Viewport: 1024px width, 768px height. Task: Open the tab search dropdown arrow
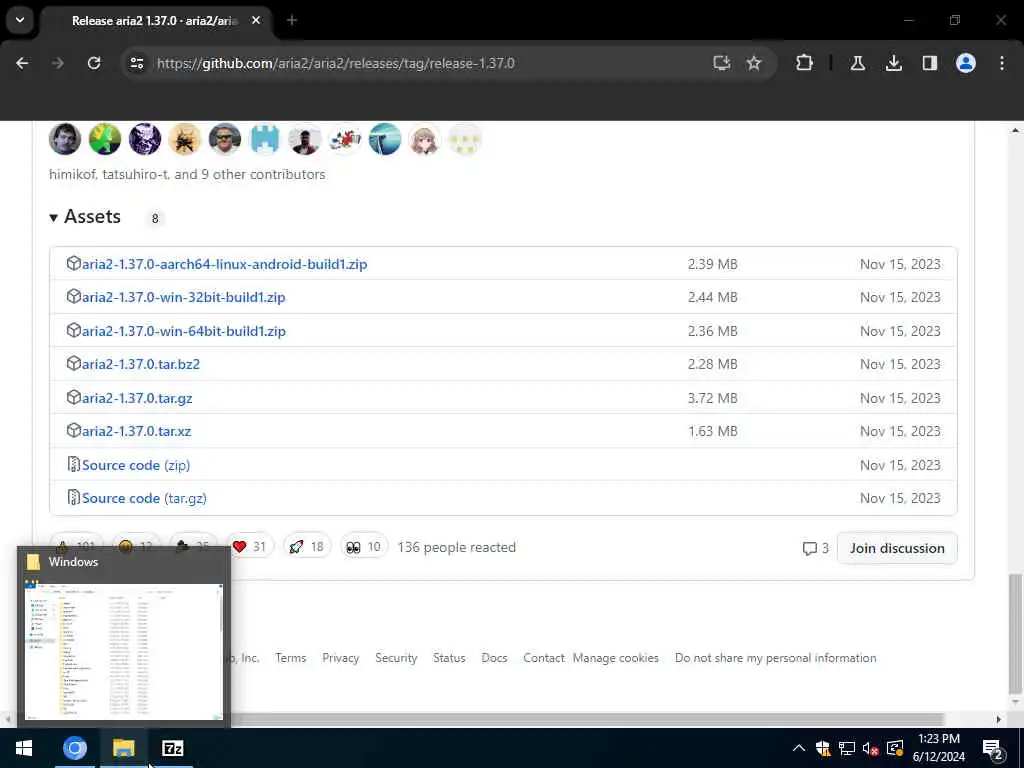[x=20, y=20]
